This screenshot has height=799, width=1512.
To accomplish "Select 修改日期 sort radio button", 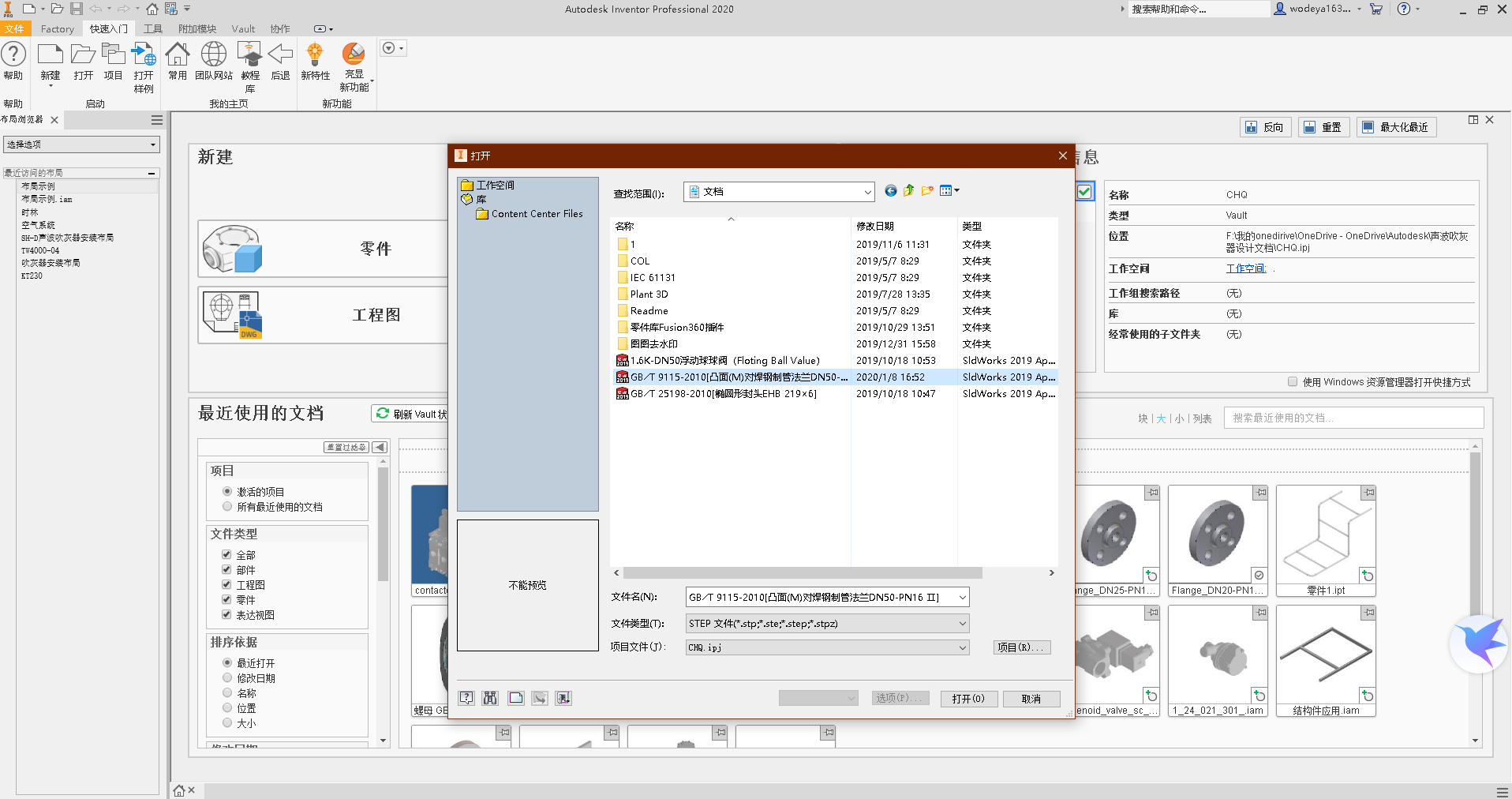I will [227, 677].
